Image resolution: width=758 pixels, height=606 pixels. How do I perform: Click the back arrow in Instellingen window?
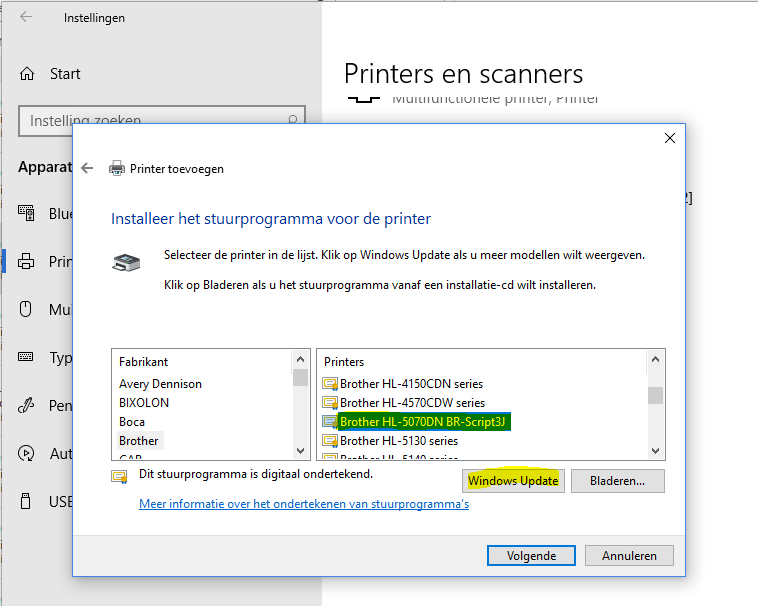pyautogui.click(x=26, y=17)
